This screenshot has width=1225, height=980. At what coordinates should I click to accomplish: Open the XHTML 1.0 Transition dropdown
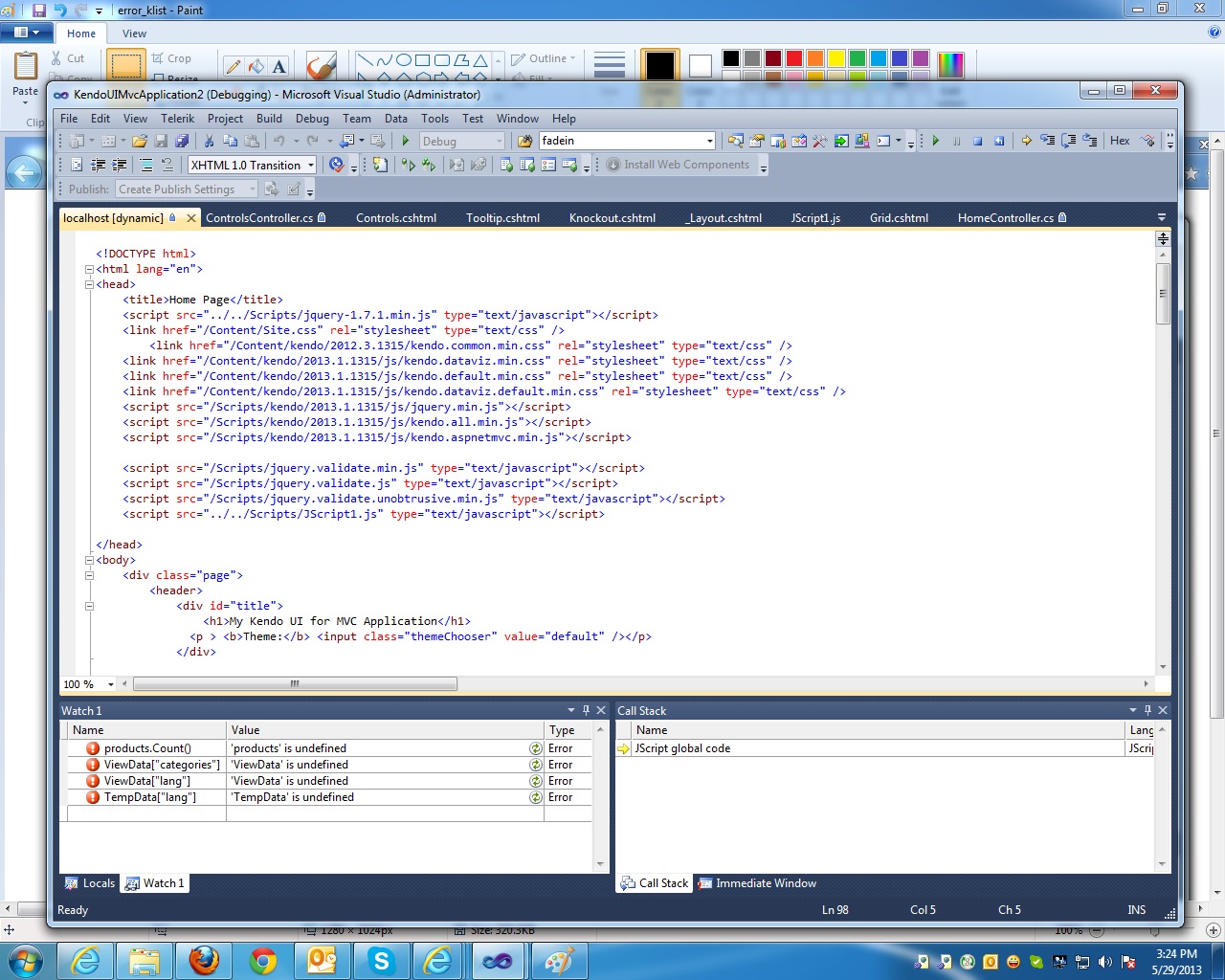point(311,166)
